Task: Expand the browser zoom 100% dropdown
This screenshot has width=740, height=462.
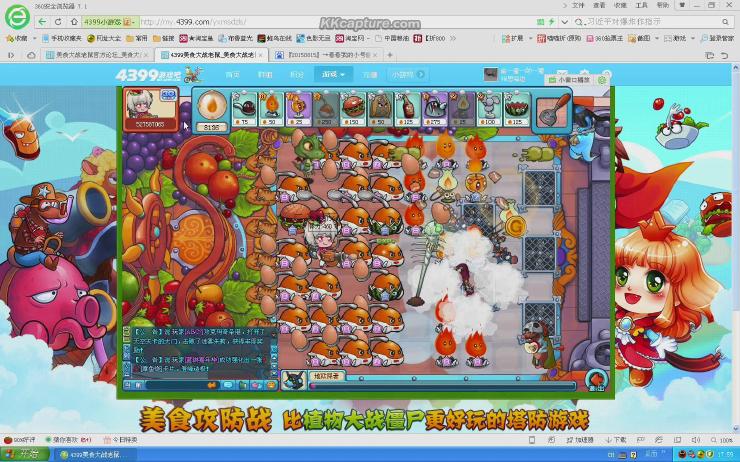Action: click(724, 440)
